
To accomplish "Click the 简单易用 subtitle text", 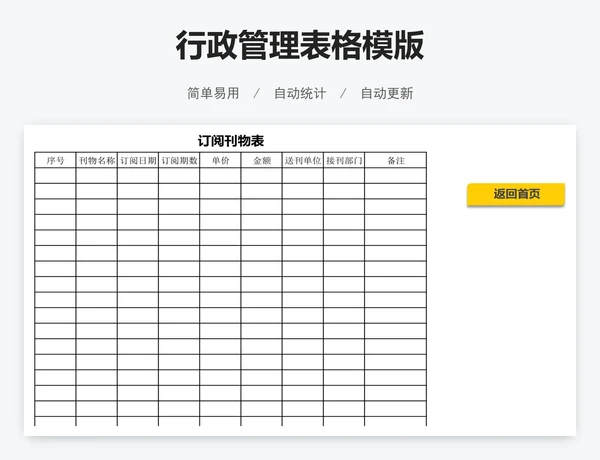I will click(x=213, y=93).
